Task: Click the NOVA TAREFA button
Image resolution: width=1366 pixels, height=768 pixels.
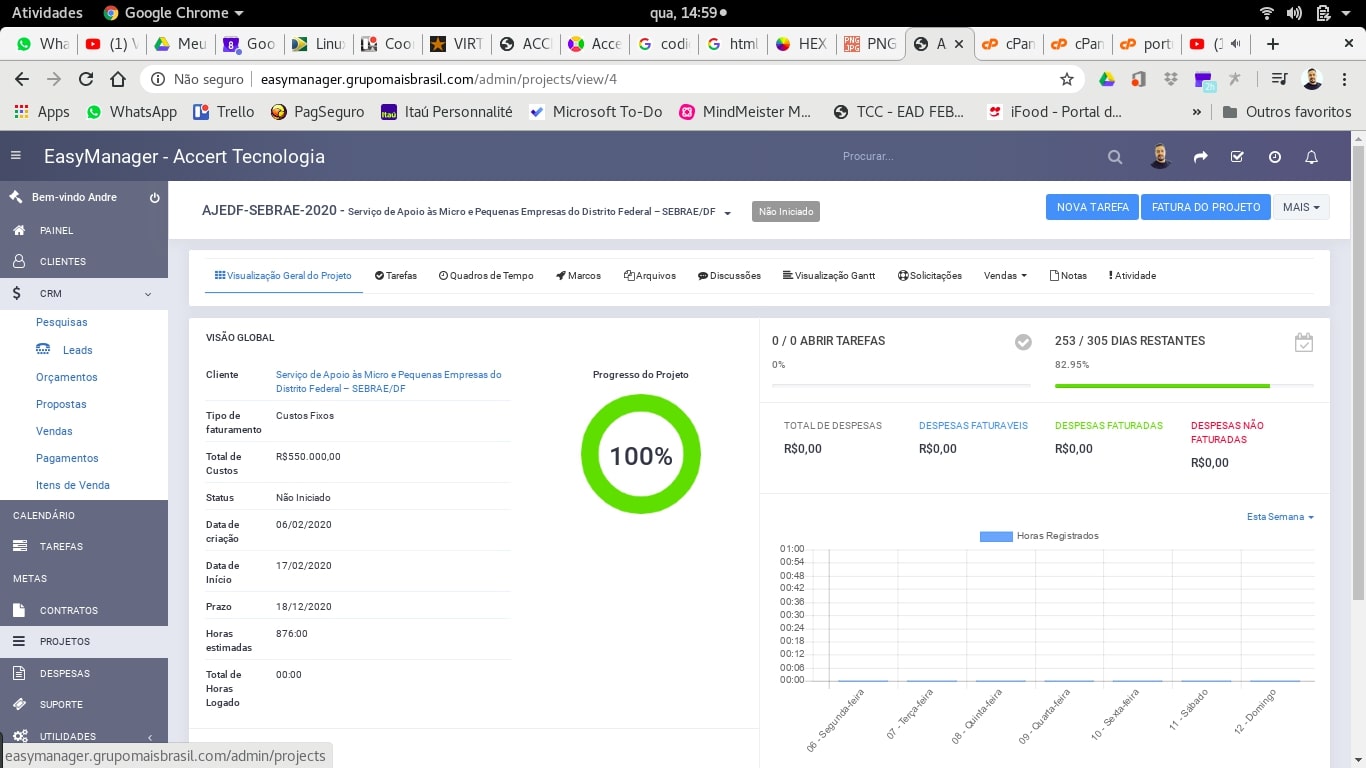Action: click(x=1092, y=207)
